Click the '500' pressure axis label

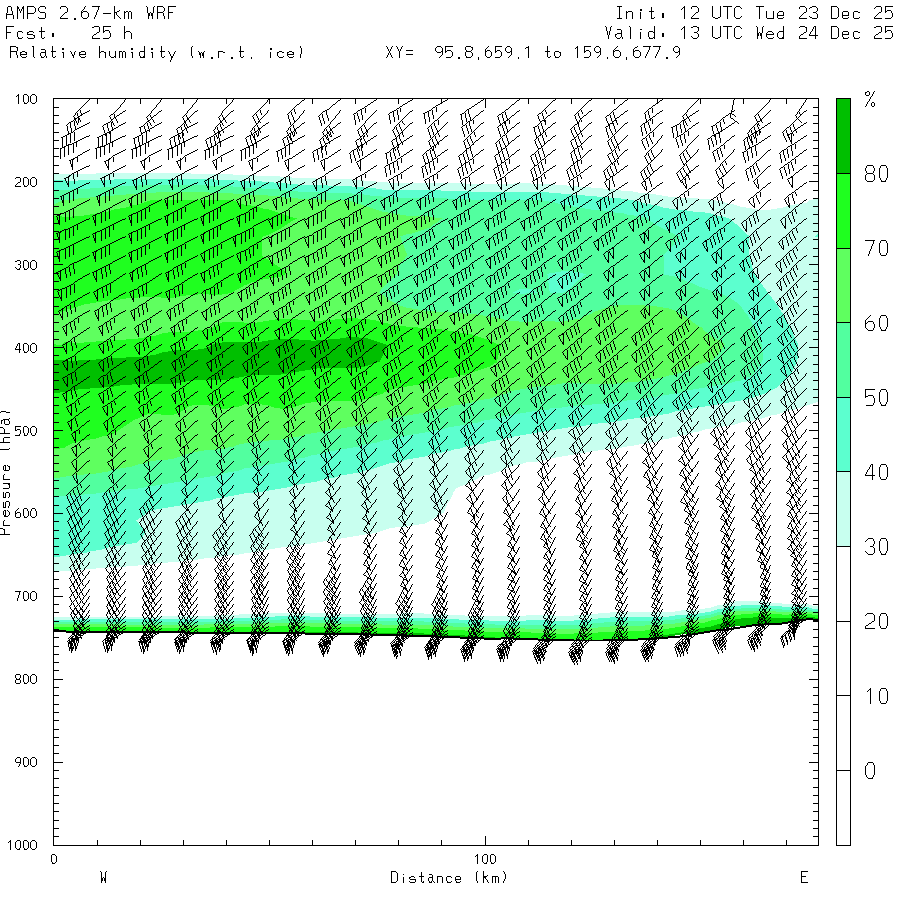[26, 431]
